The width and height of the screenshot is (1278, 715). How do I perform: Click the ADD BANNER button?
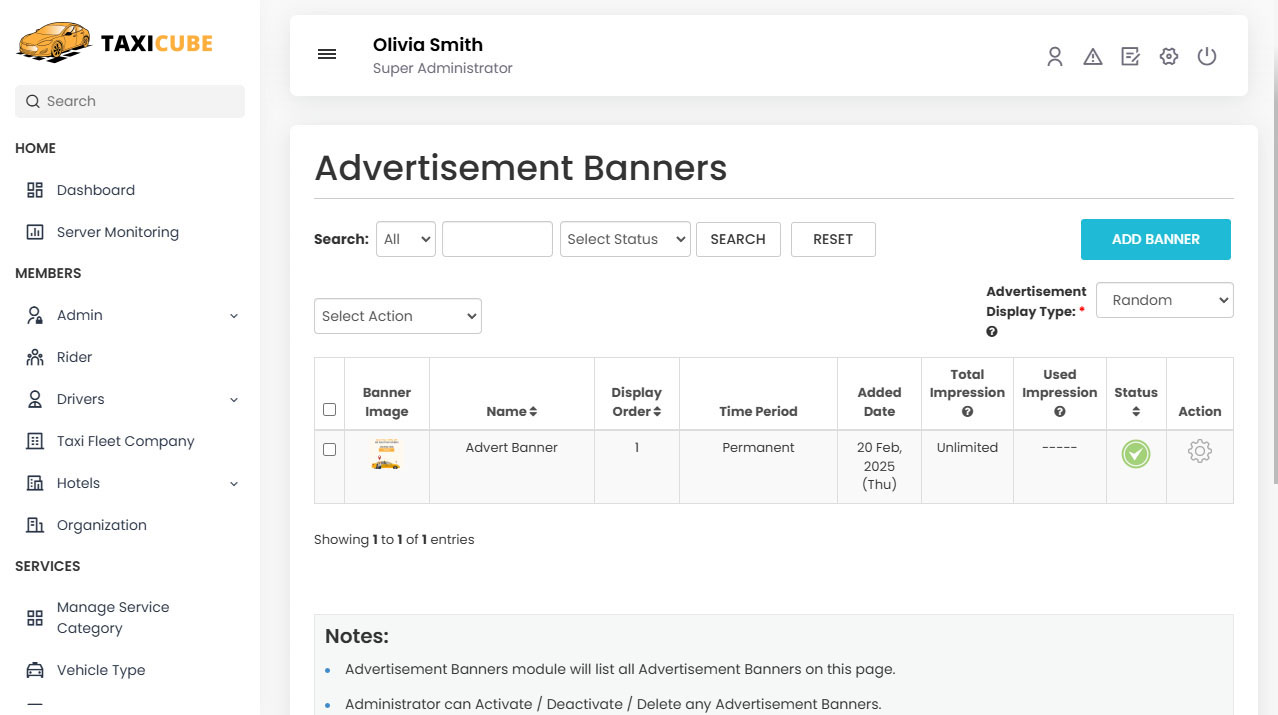[1155, 240]
